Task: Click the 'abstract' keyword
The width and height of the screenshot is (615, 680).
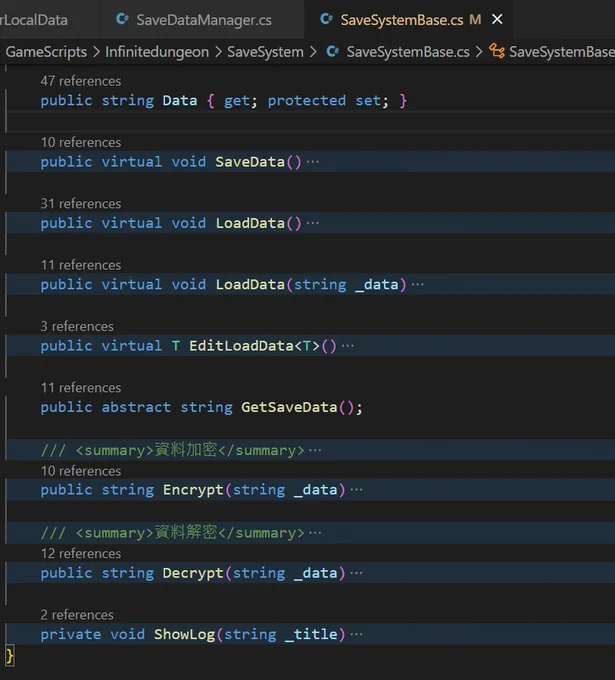Action: click(x=136, y=407)
